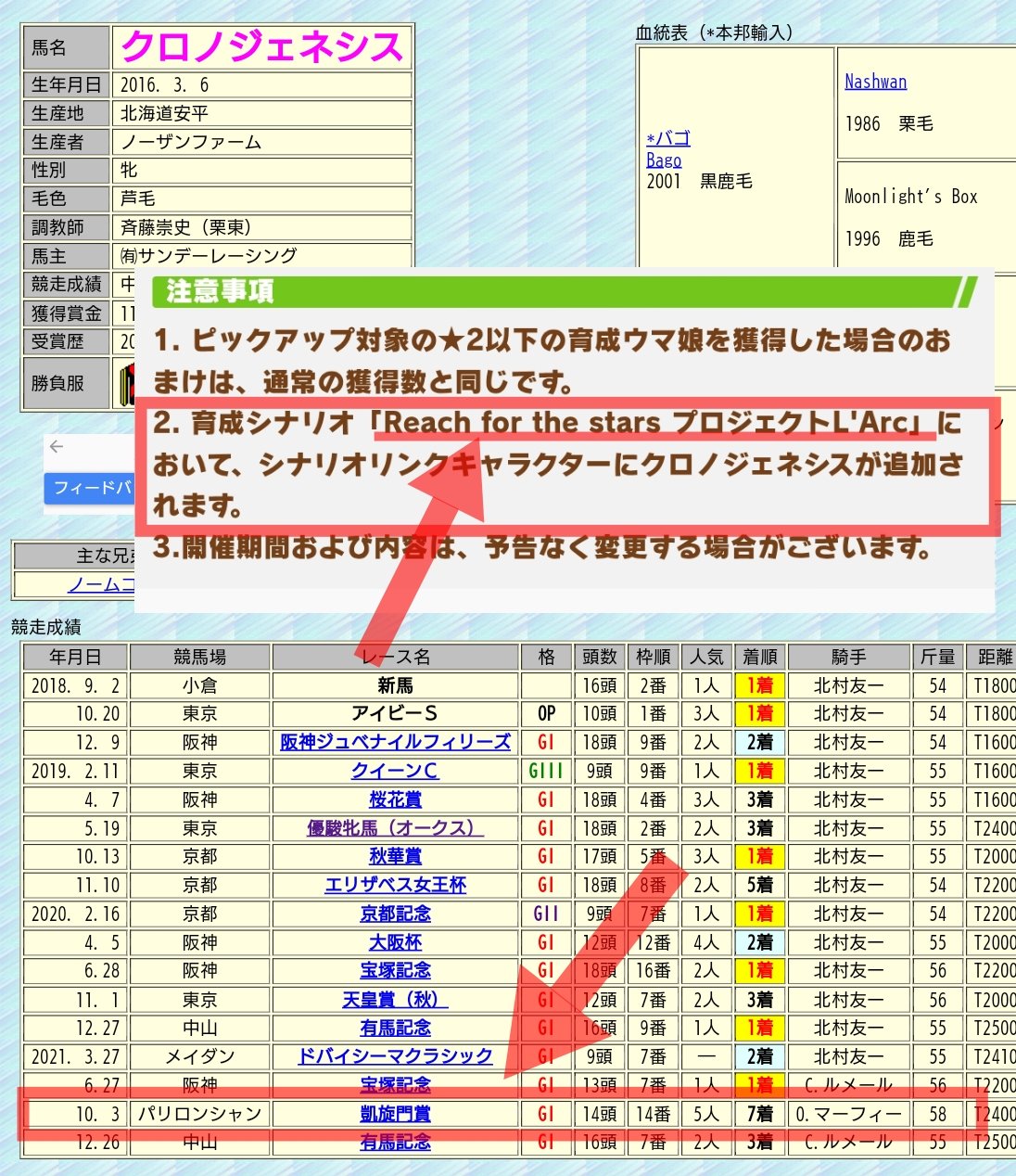
Task: Open the 秋華賞 race link
Action: pyautogui.click(x=395, y=856)
